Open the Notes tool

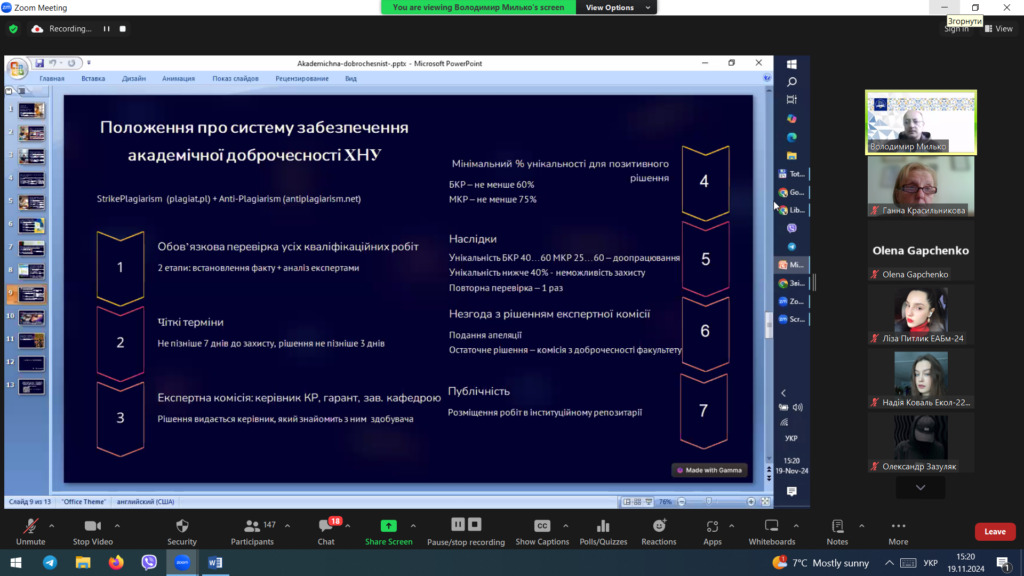(x=837, y=526)
